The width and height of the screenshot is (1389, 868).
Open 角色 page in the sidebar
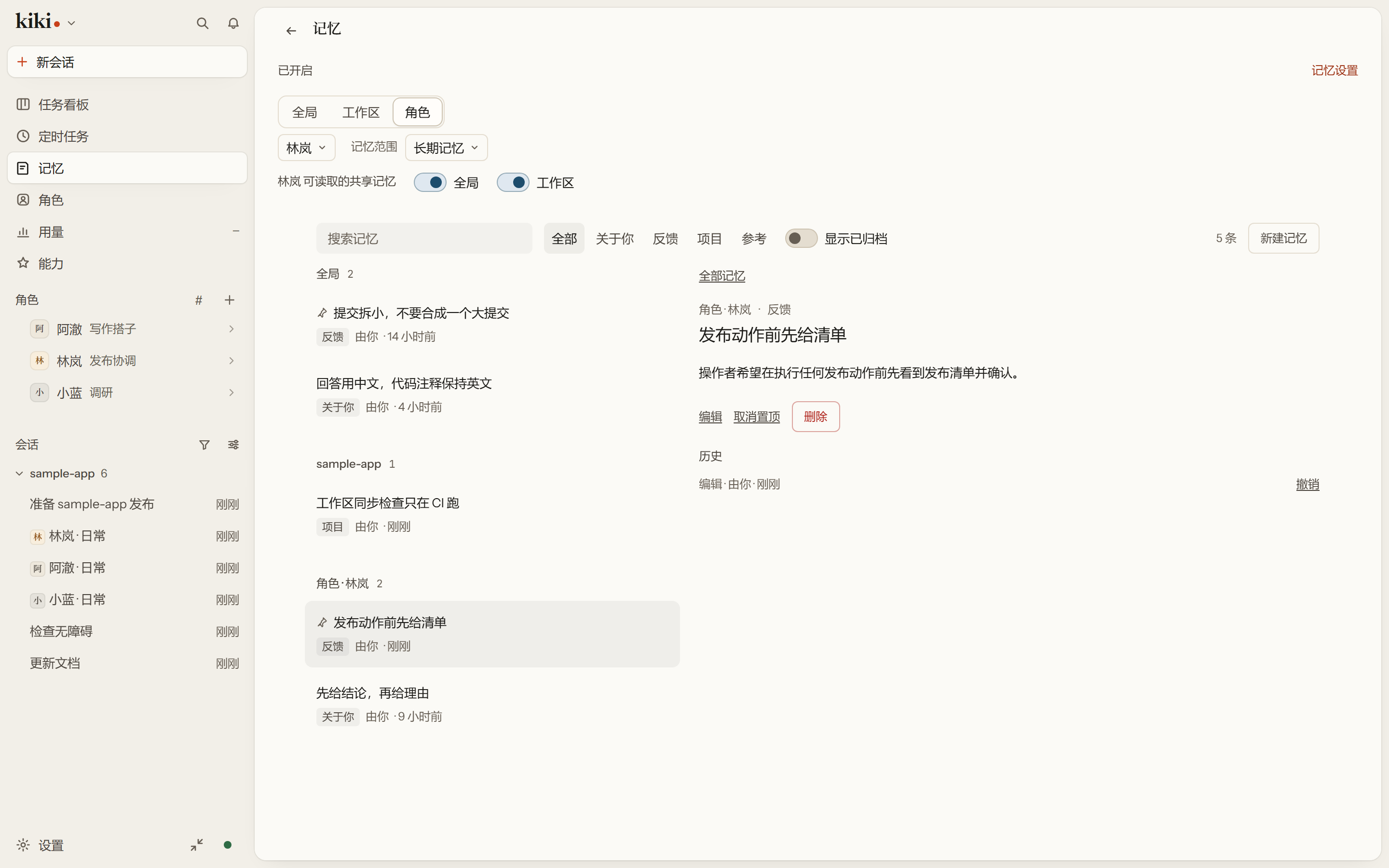point(127,200)
